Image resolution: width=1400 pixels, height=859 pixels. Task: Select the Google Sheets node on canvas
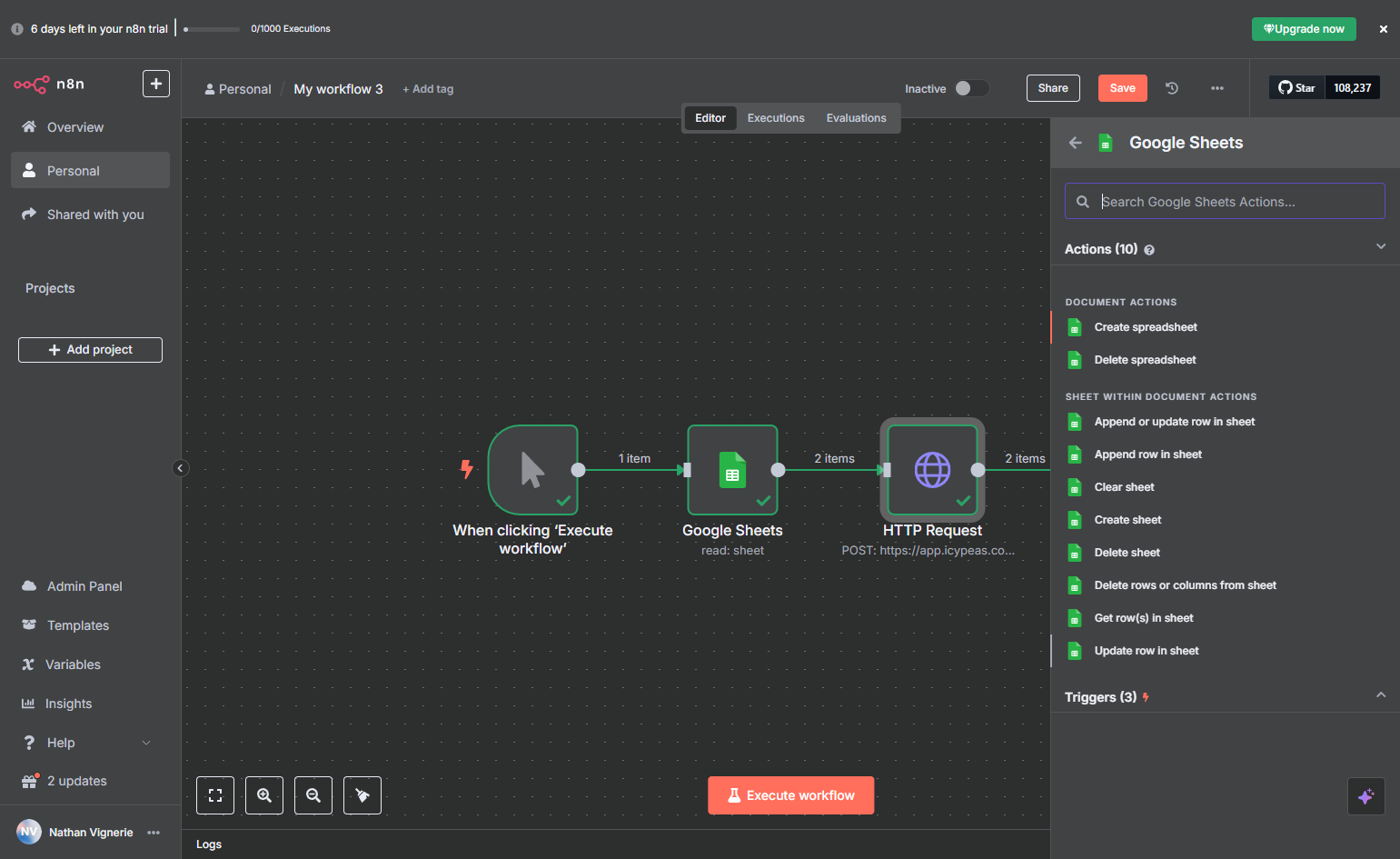coord(732,470)
